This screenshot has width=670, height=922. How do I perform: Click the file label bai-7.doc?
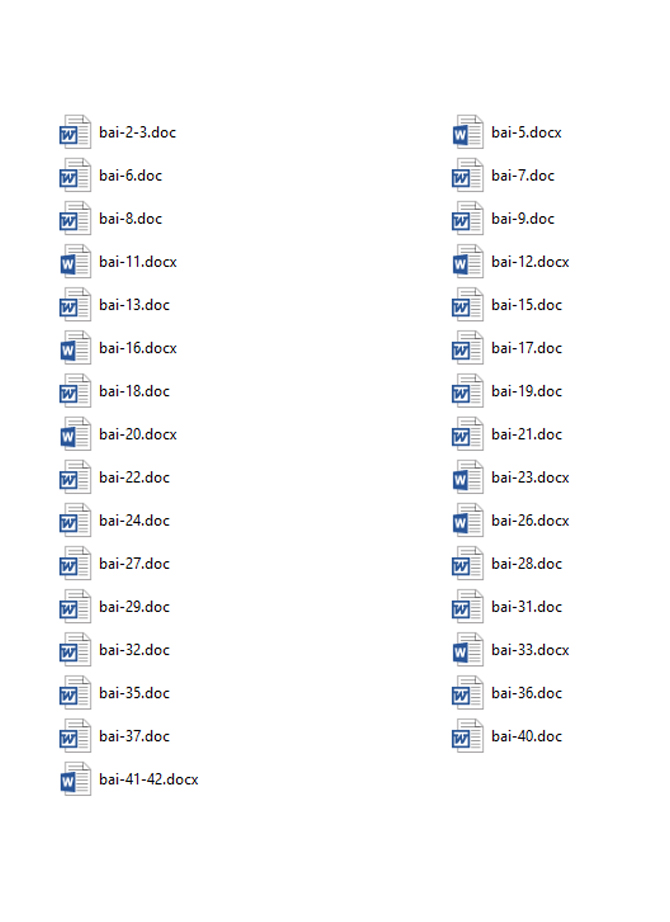point(523,176)
